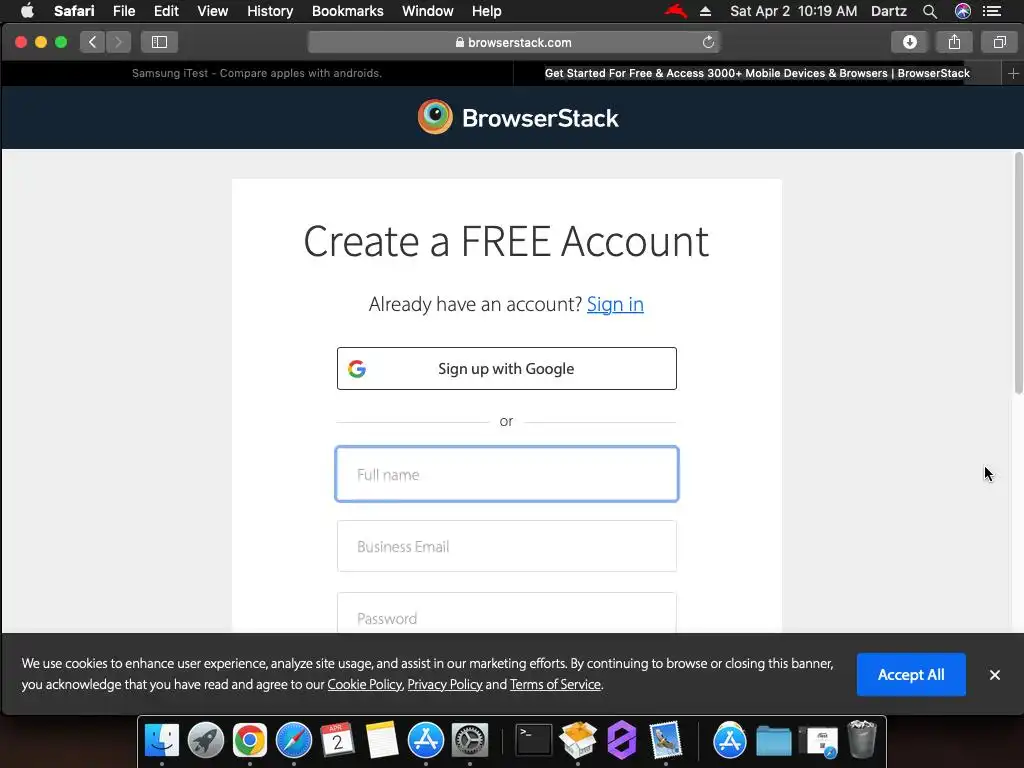The width and height of the screenshot is (1024, 768).
Task: Open the Bookmarks menu
Action: (347, 11)
